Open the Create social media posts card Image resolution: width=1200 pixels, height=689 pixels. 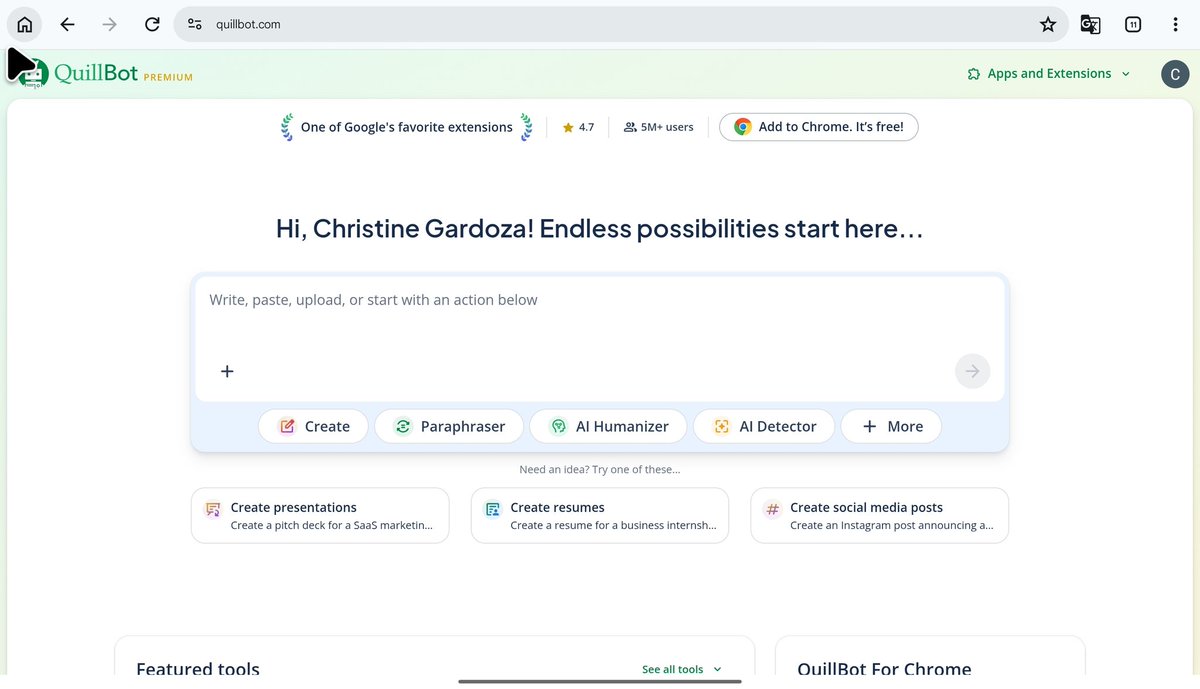click(x=880, y=515)
